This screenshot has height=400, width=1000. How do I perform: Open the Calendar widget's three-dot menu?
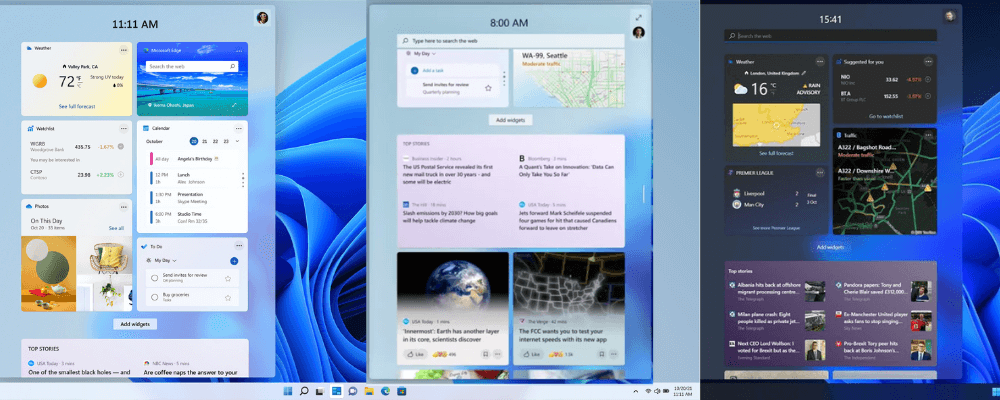(x=240, y=128)
